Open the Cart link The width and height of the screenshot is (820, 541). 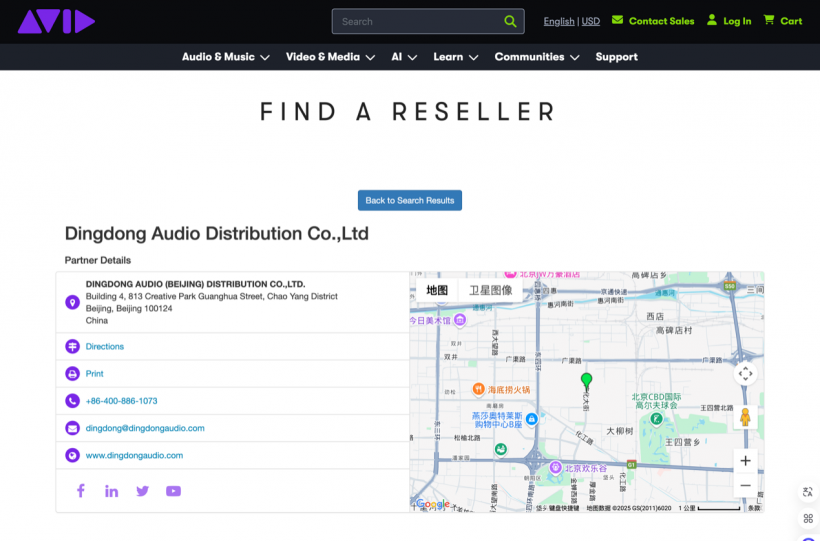pos(791,21)
